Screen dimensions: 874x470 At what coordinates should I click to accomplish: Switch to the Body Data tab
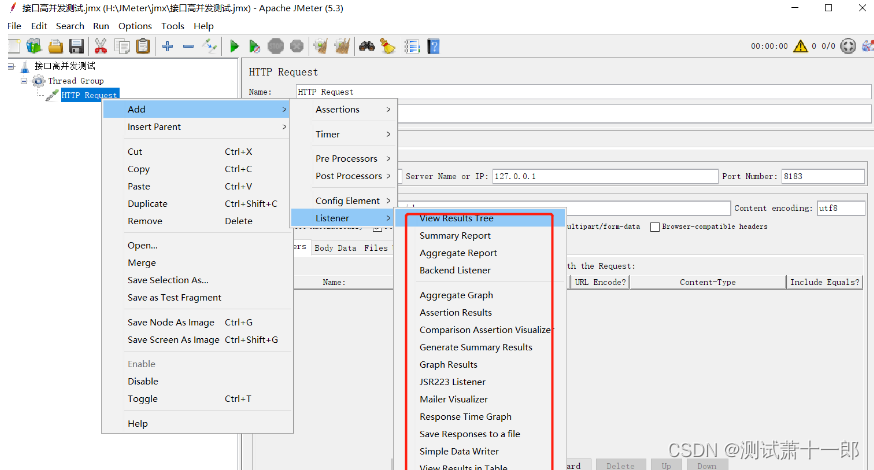click(335, 248)
